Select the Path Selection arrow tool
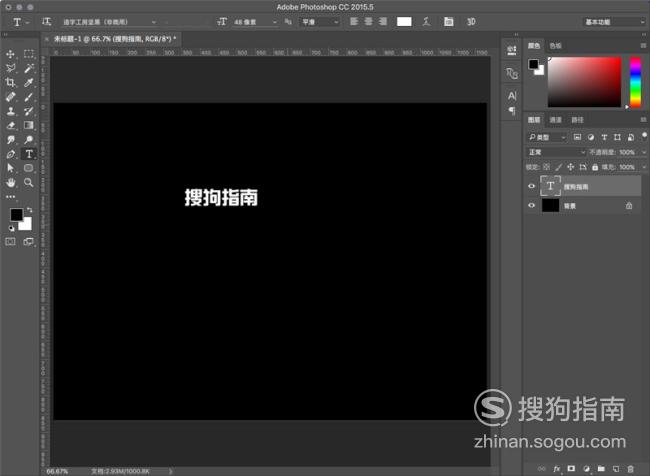The height and width of the screenshot is (476, 650). 10,168
